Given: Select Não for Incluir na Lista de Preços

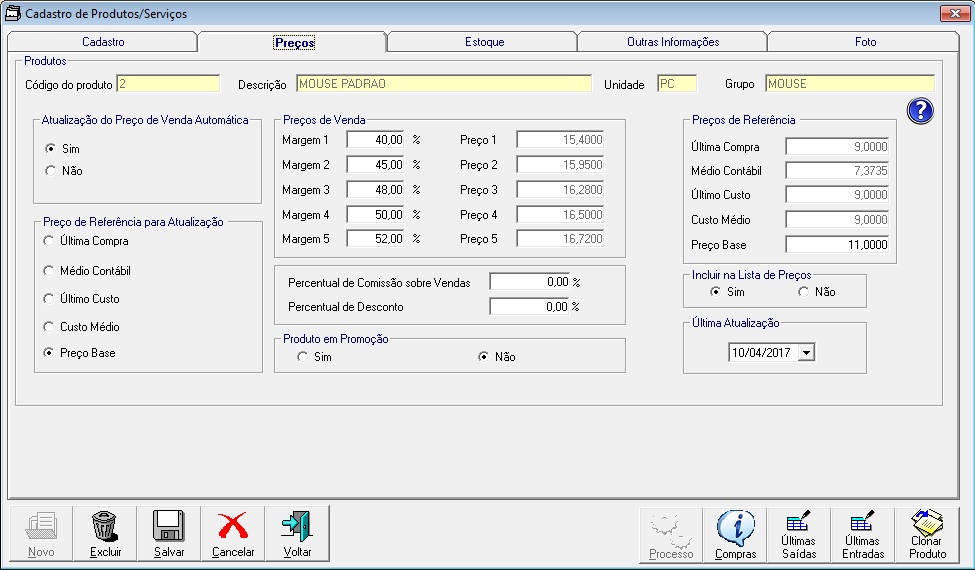Looking at the screenshot, I should coord(804,292).
